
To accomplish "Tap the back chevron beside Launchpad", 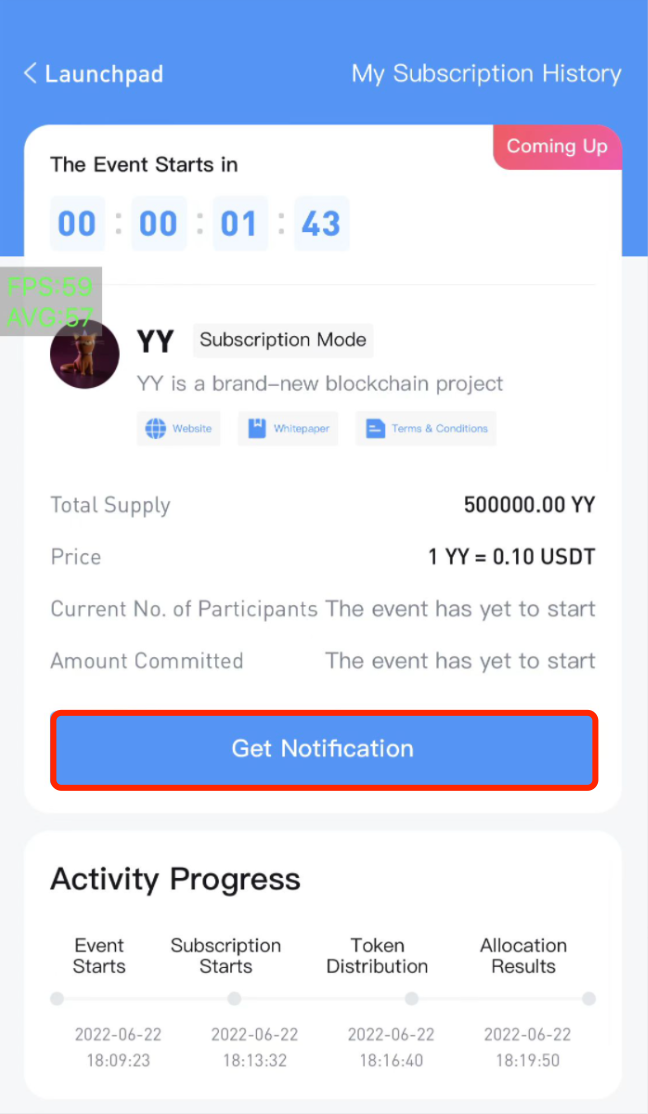I will click(30, 73).
